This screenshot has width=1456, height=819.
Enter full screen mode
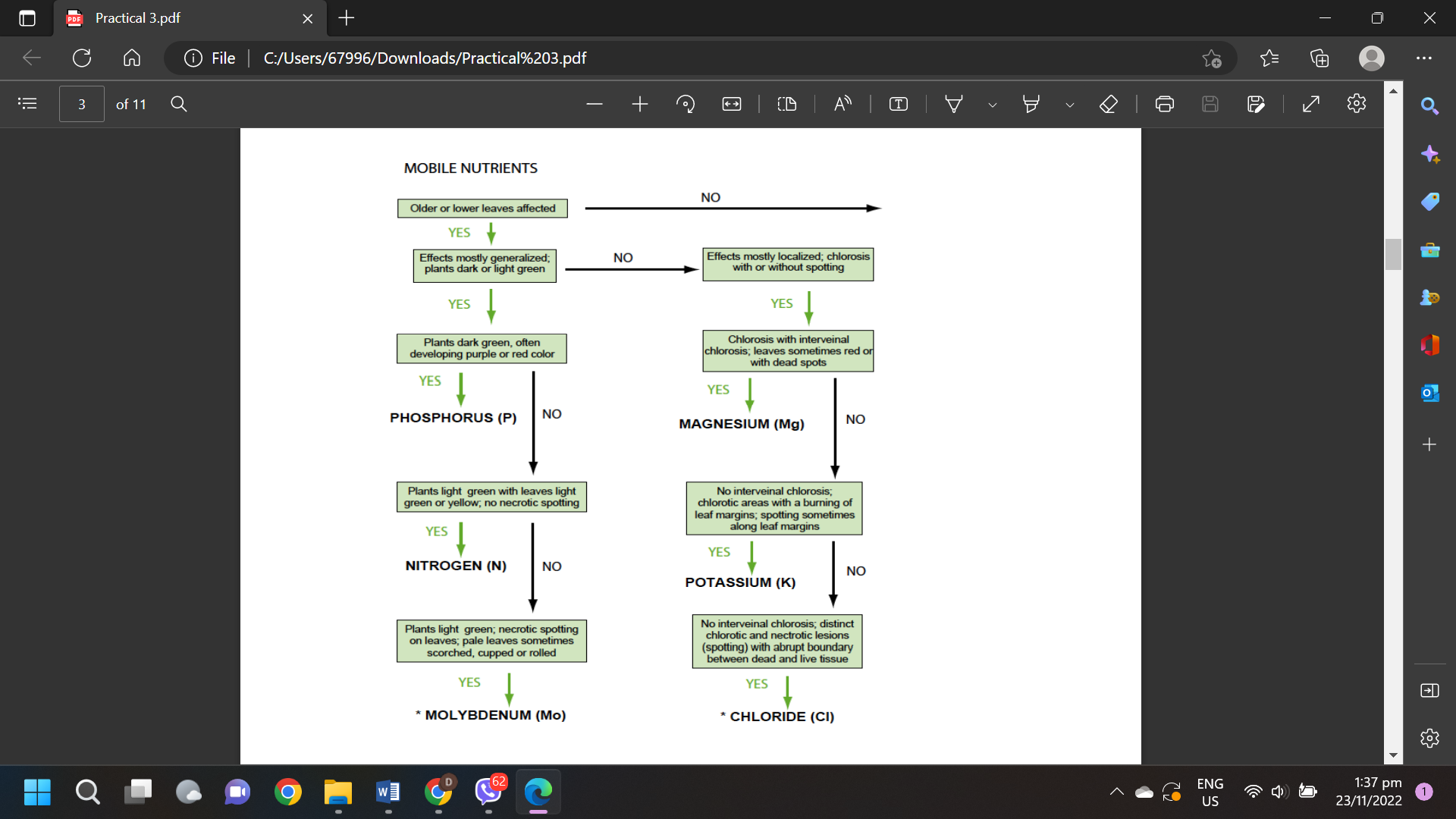(1311, 104)
